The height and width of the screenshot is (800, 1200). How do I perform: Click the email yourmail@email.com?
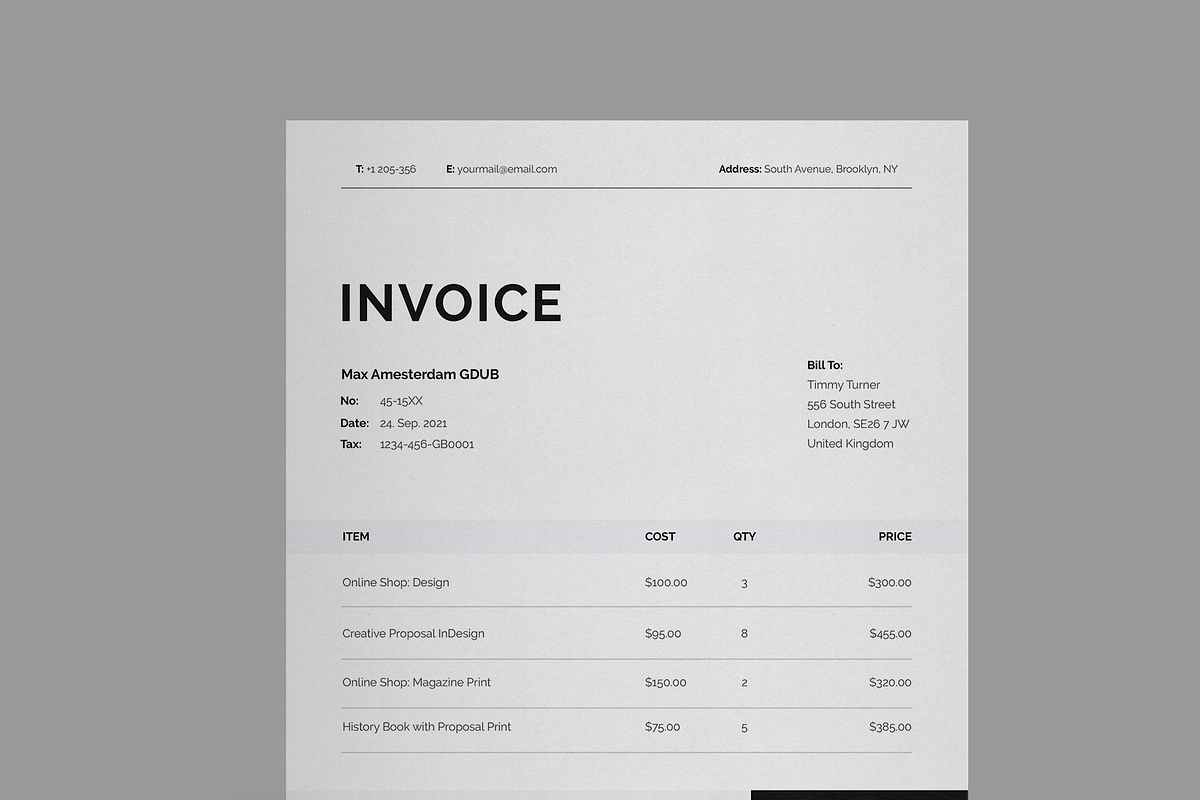click(507, 169)
